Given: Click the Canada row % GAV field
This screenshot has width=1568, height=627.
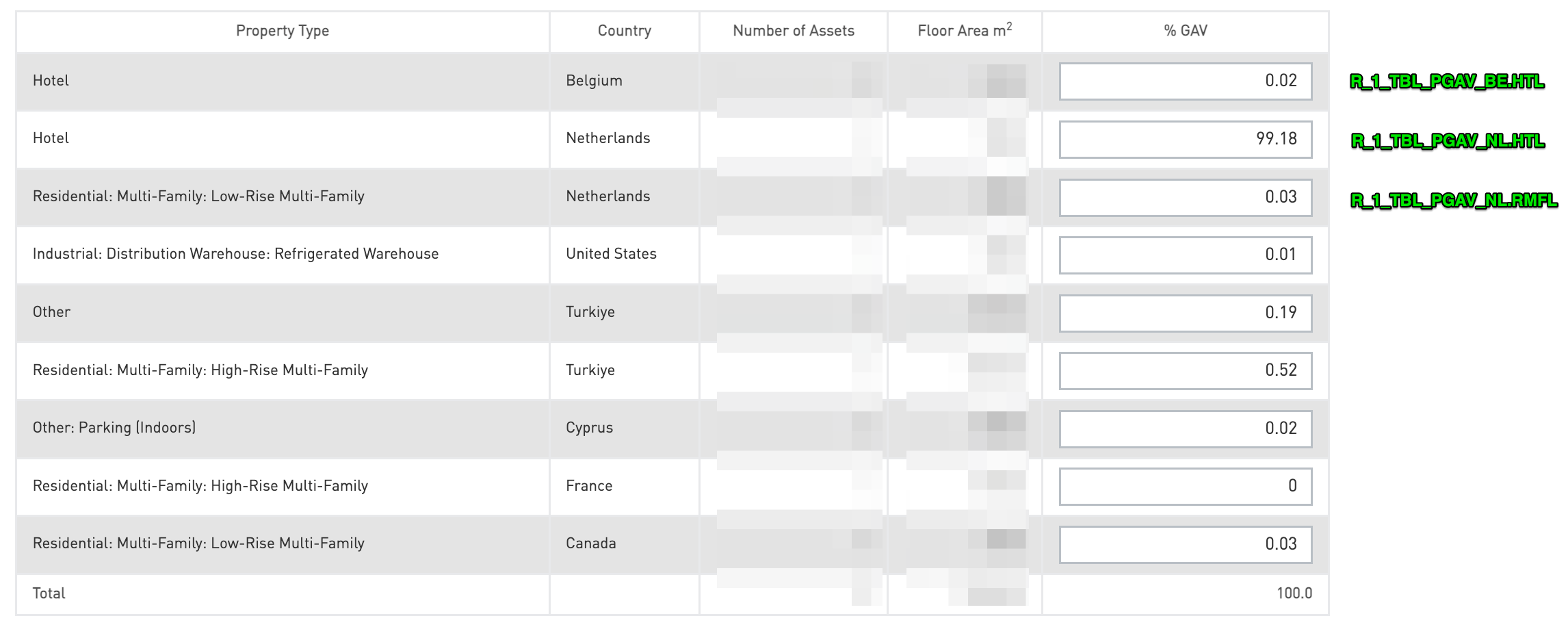Looking at the screenshot, I should (x=1185, y=544).
